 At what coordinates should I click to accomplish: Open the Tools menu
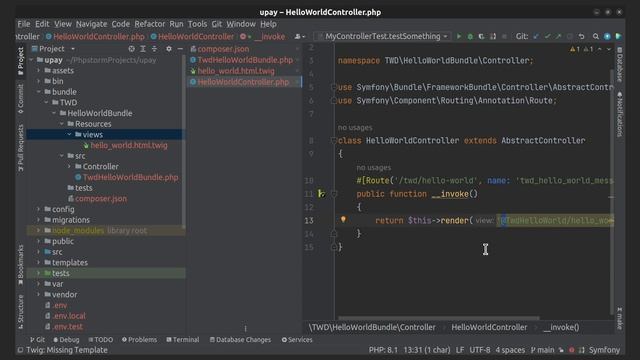pyautogui.click(x=197, y=24)
